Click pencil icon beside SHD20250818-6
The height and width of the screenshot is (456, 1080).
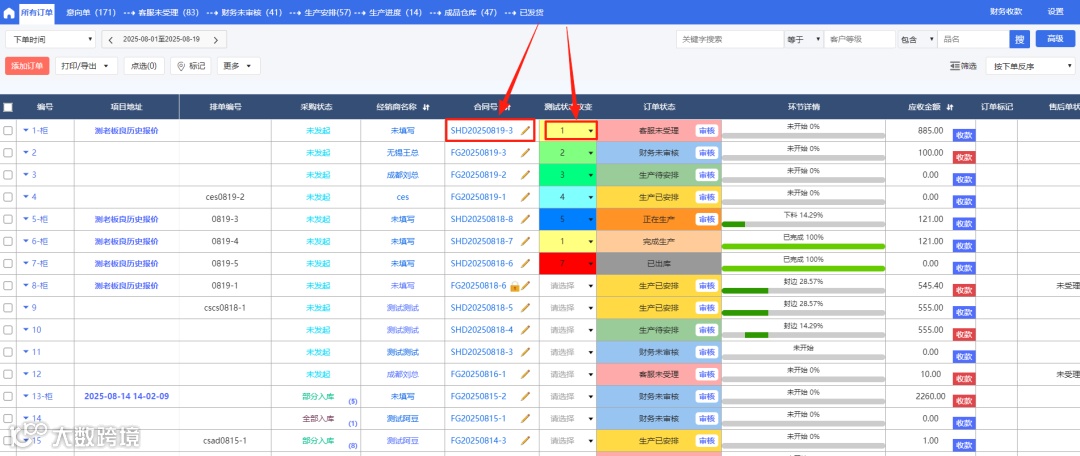tap(526, 263)
